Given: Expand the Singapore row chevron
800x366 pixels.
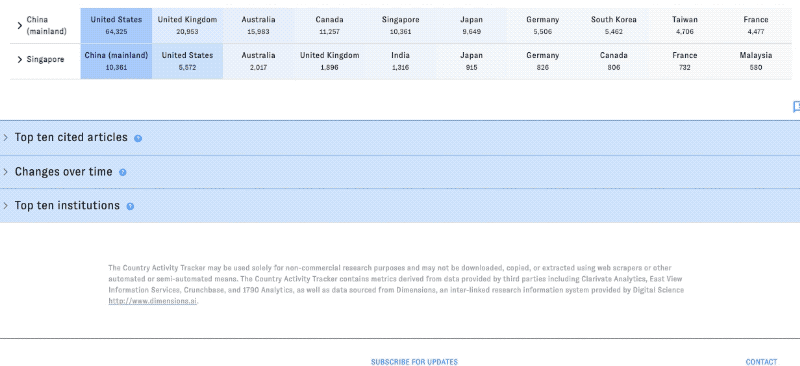Looking at the screenshot, I should click(x=20, y=60).
